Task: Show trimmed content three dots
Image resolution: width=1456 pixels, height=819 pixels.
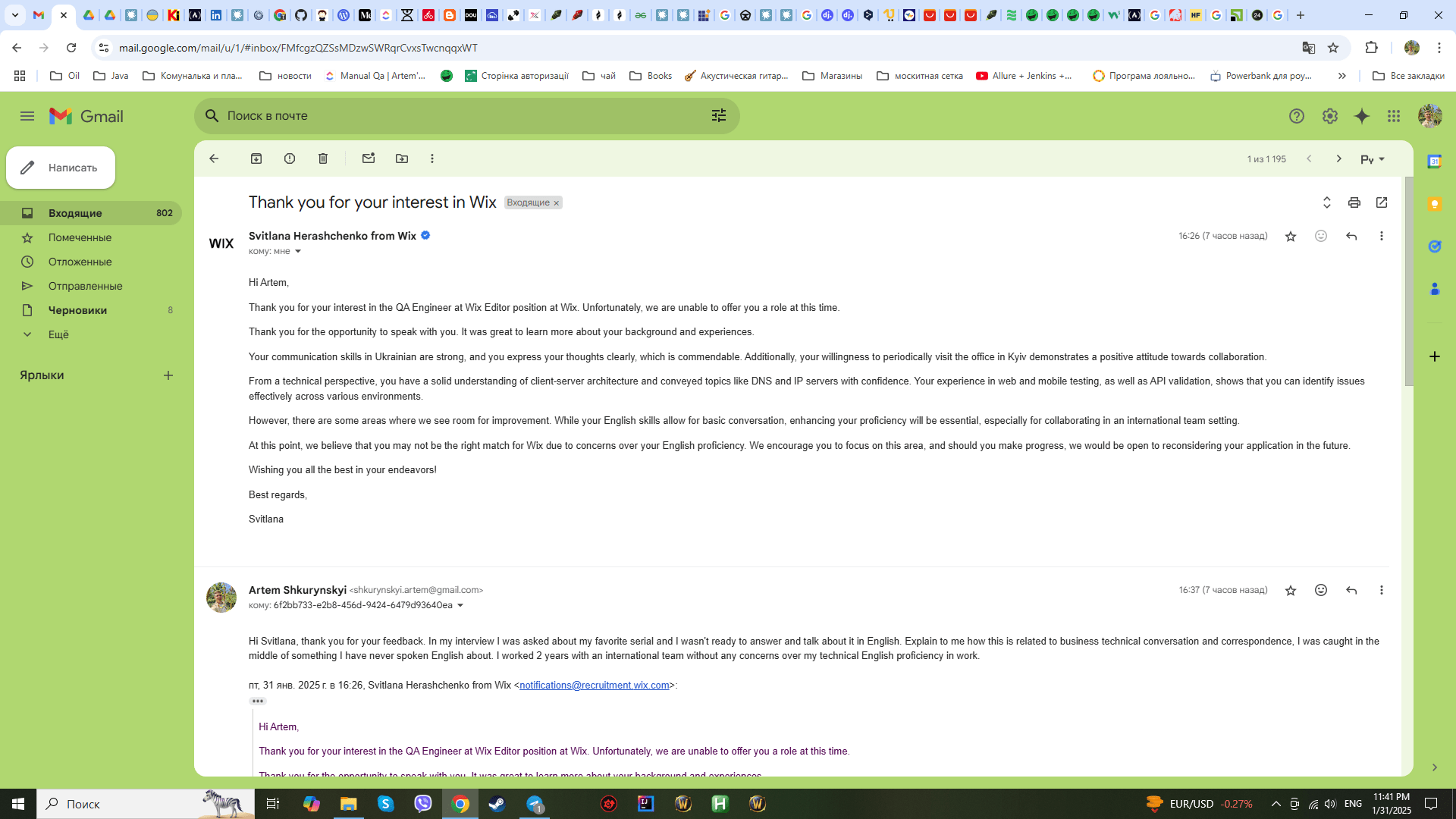Action: pos(258,701)
